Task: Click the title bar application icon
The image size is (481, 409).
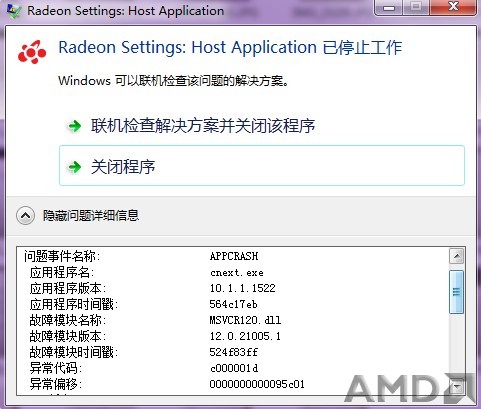Action: 14,11
